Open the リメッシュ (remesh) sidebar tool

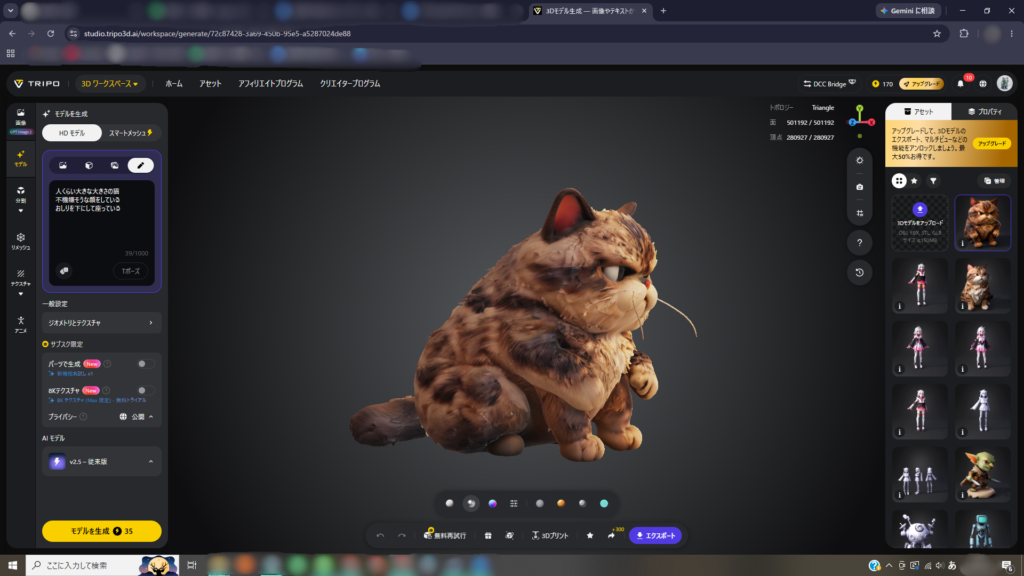tap(20, 241)
